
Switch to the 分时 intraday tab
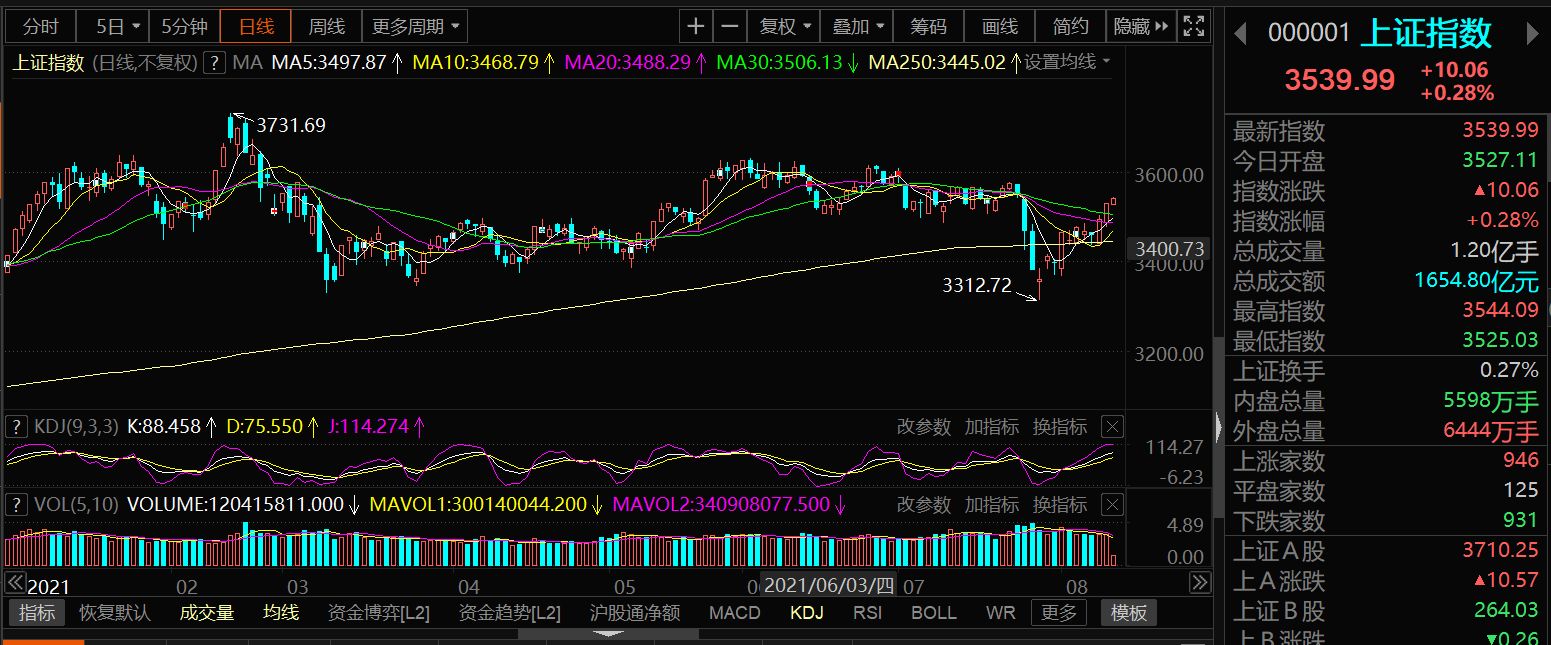coord(40,27)
